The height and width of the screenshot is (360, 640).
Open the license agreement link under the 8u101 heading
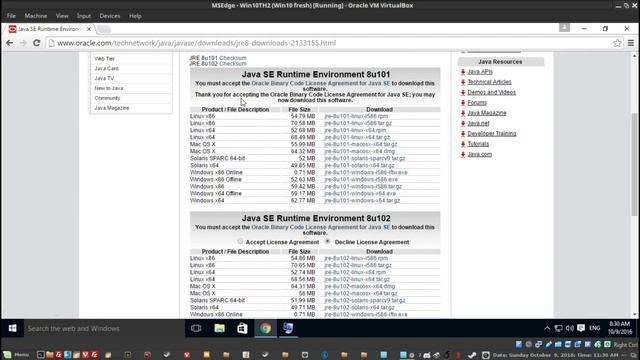[321, 83]
